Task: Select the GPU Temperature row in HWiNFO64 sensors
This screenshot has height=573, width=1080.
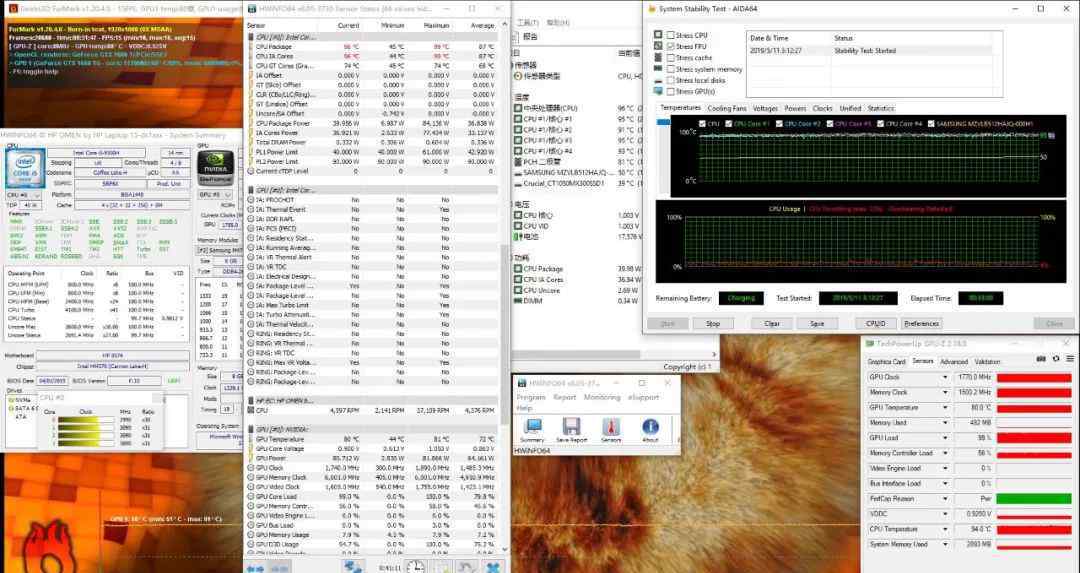Action: [372, 439]
